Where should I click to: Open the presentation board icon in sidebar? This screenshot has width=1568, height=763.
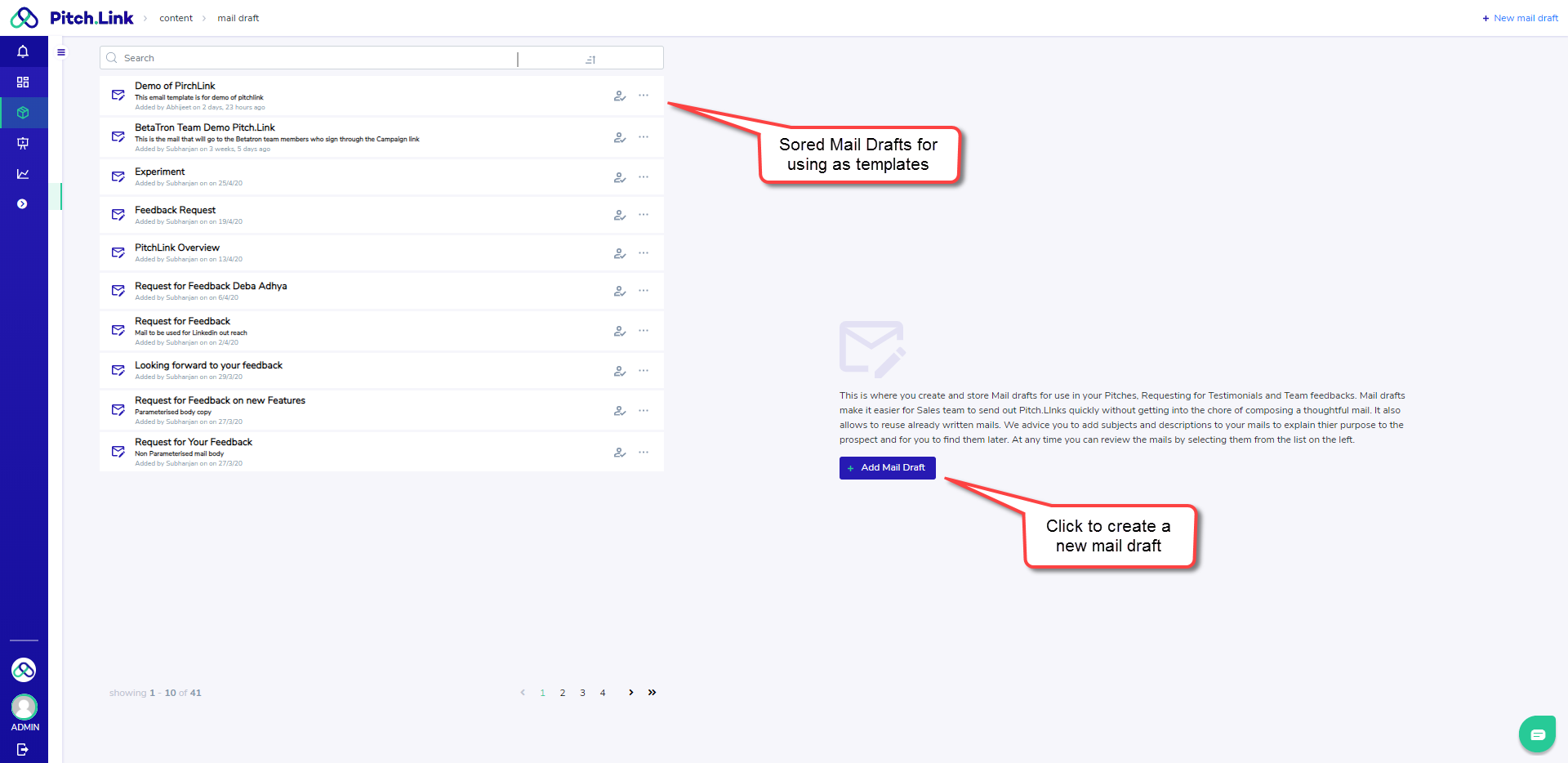pos(23,144)
